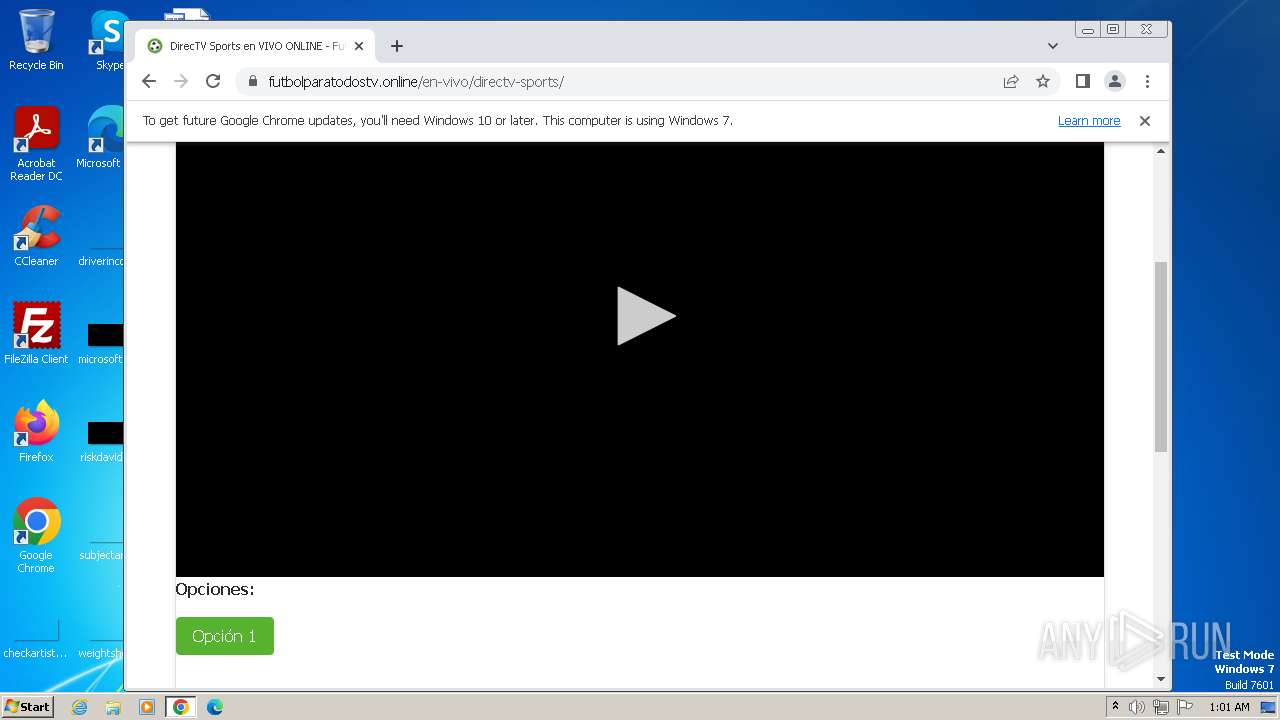Viewport: 1280px width, 720px height.
Task: Toggle the Chrome side panel icon
Action: tap(1082, 82)
